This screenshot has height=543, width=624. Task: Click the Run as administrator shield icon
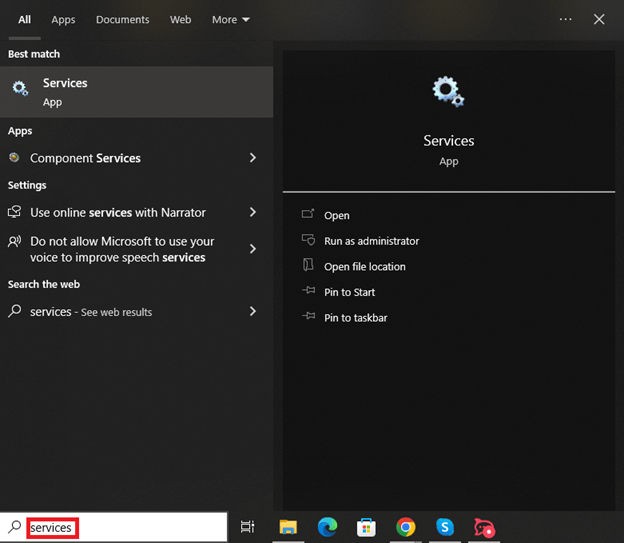click(308, 240)
